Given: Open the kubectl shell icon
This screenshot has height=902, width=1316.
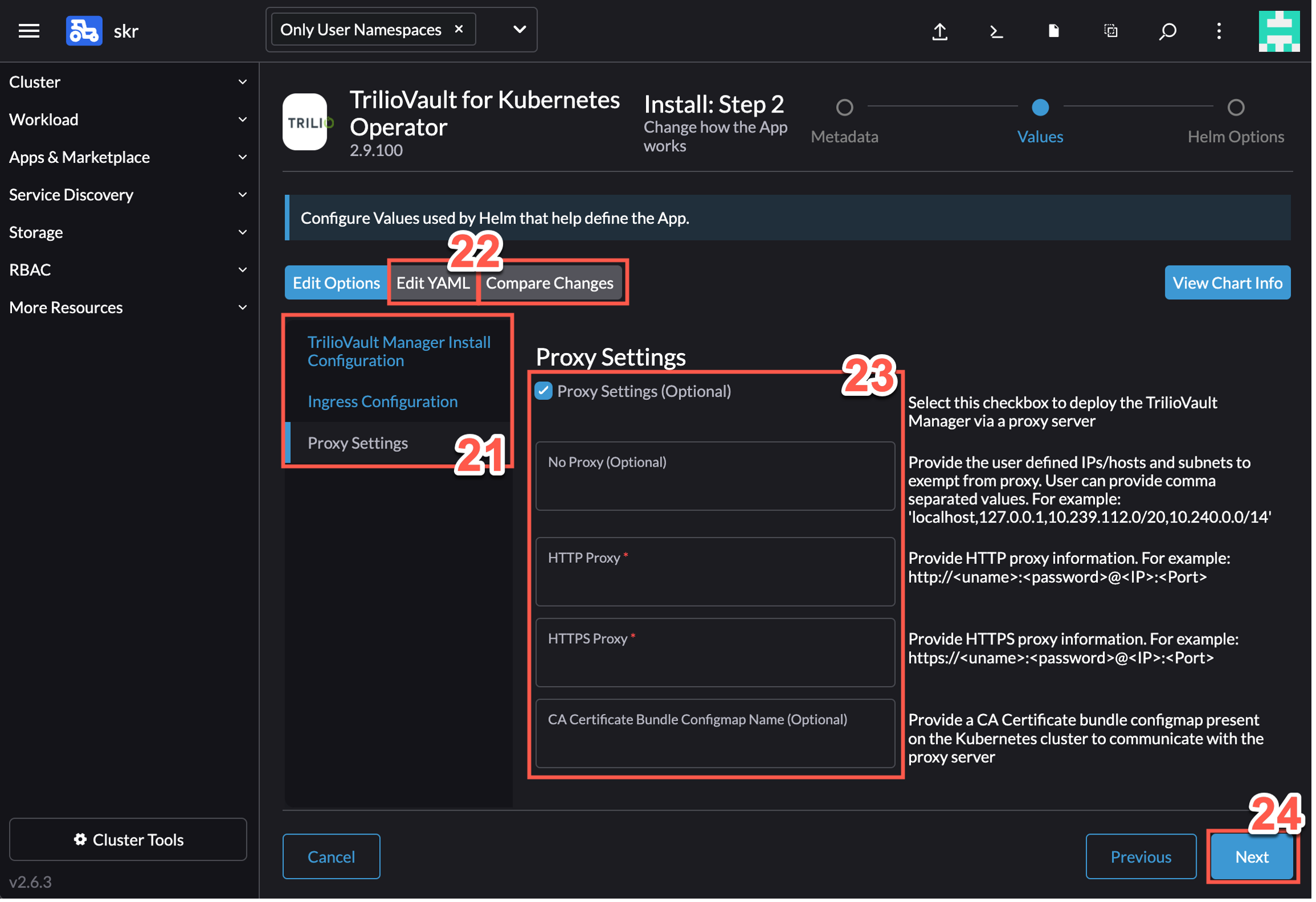Looking at the screenshot, I should [996, 31].
